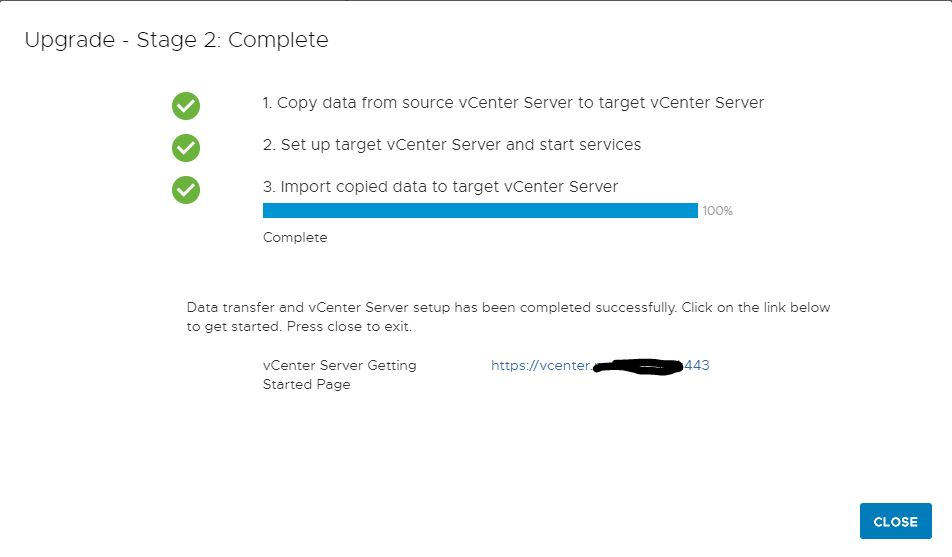The image size is (952, 557).
Task: Select the 100% progress percentage label
Action: pyautogui.click(x=718, y=211)
